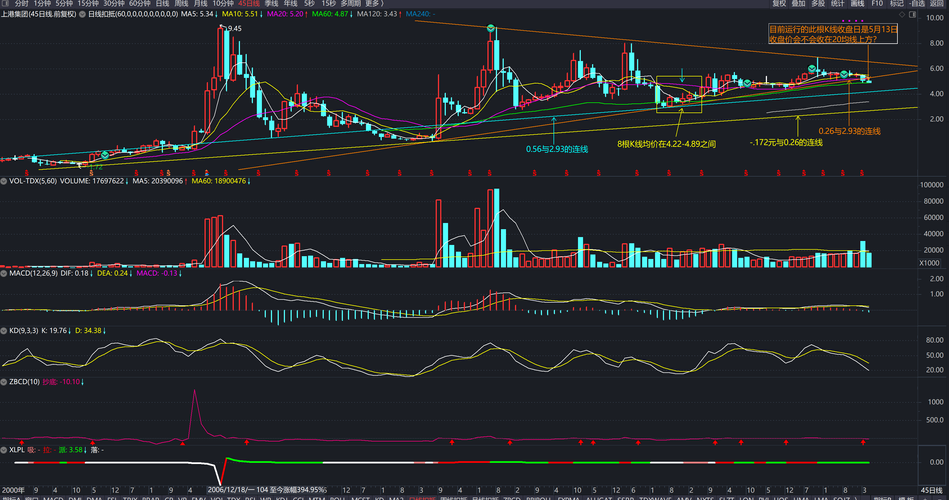Open F10 company info
Image resolution: width=949 pixels, height=500 pixels.
pyautogui.click(x=877, y=4)
